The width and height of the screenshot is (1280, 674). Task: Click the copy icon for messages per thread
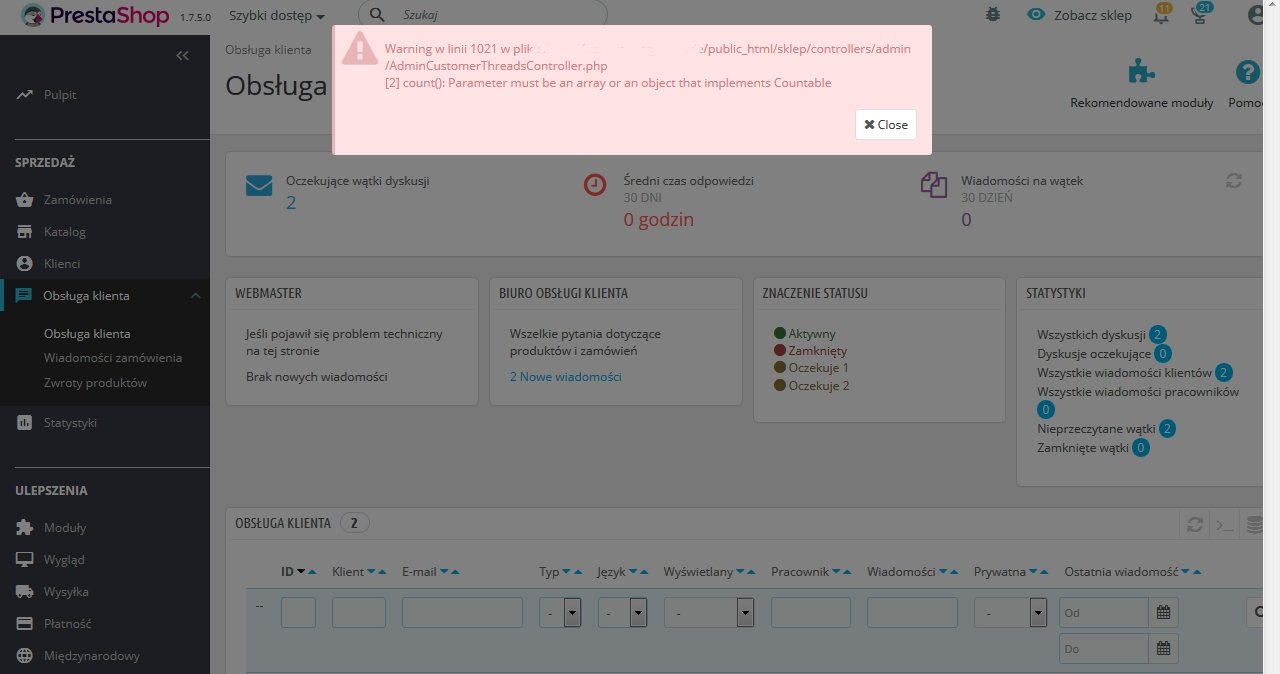[x=933, y=185]
